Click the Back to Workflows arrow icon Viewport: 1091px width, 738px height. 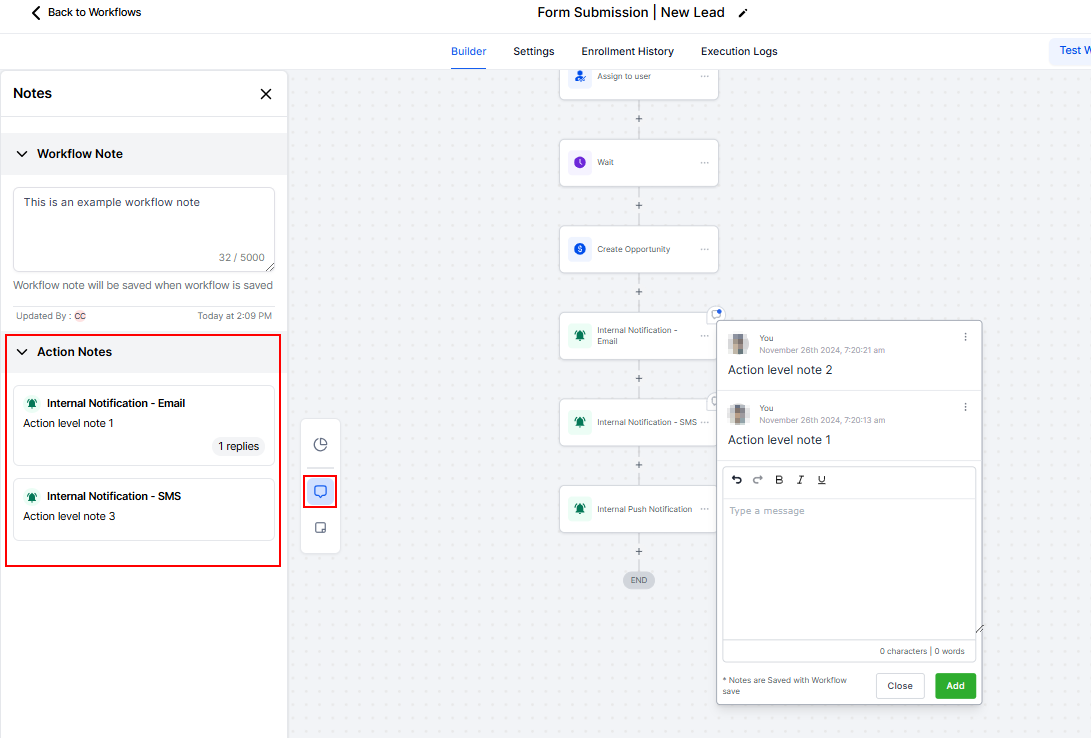coord(35,13)
